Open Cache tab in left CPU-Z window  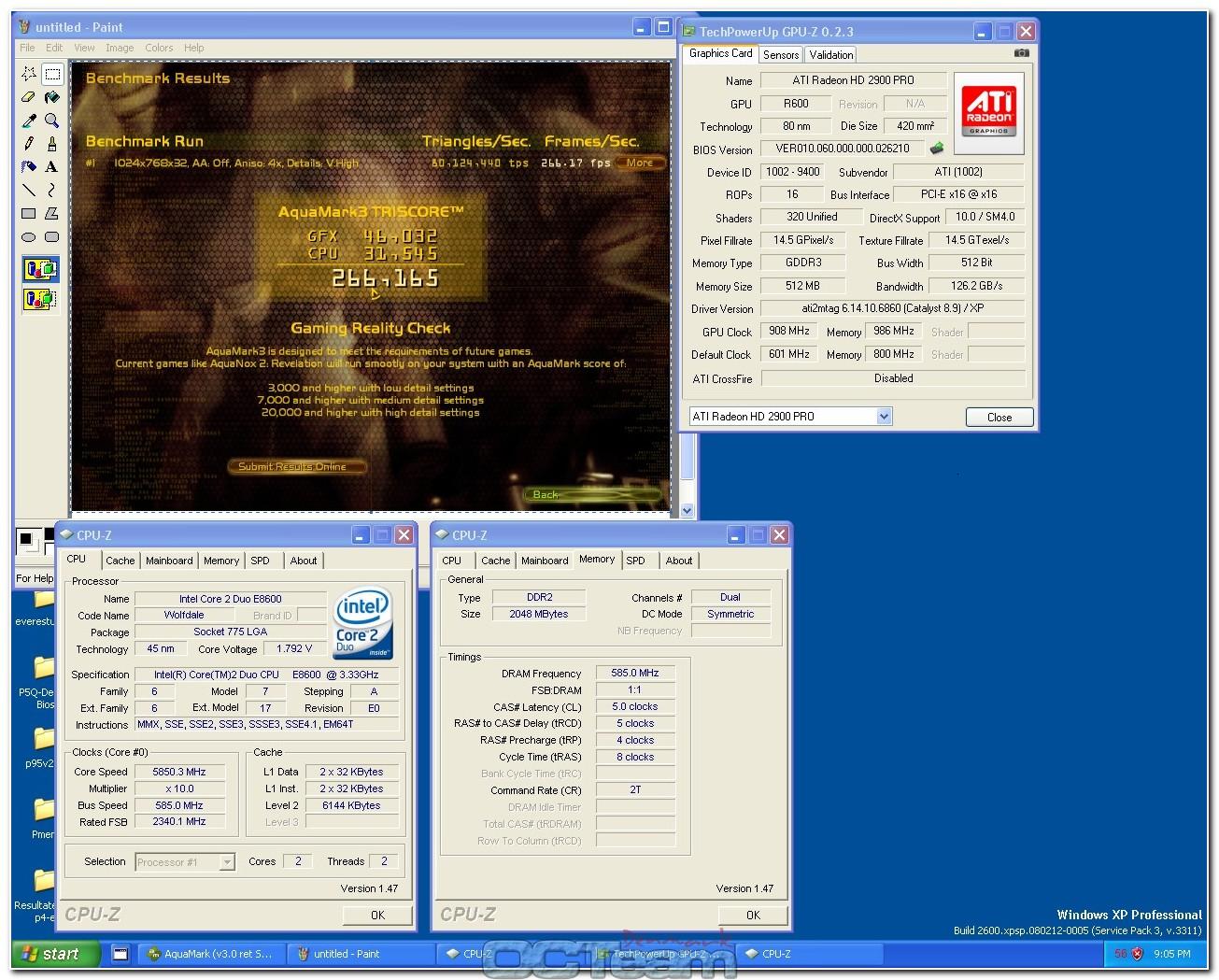pos(120,561)
